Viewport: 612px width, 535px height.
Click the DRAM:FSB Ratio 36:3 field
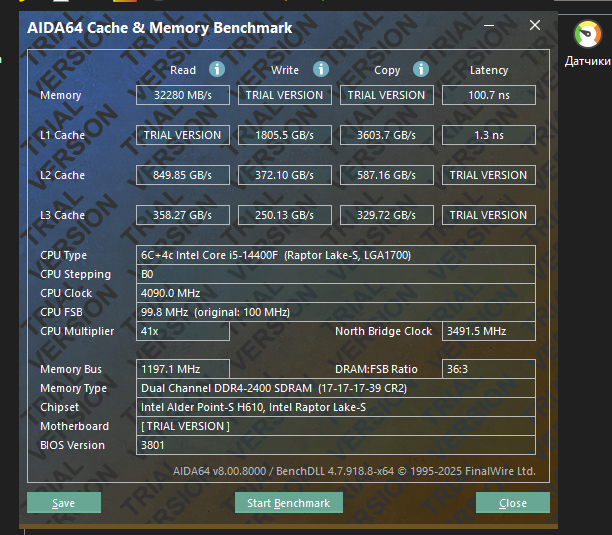(488, 369)
